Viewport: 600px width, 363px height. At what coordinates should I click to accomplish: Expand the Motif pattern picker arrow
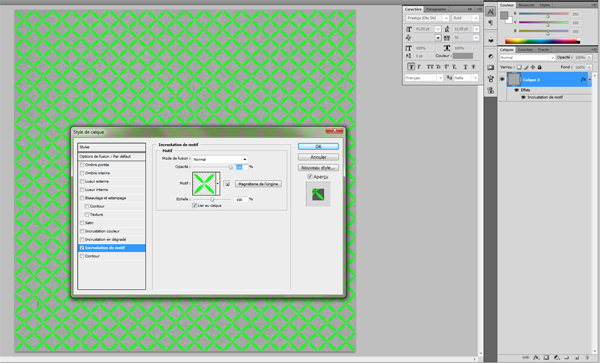click(x=218, y=184)
